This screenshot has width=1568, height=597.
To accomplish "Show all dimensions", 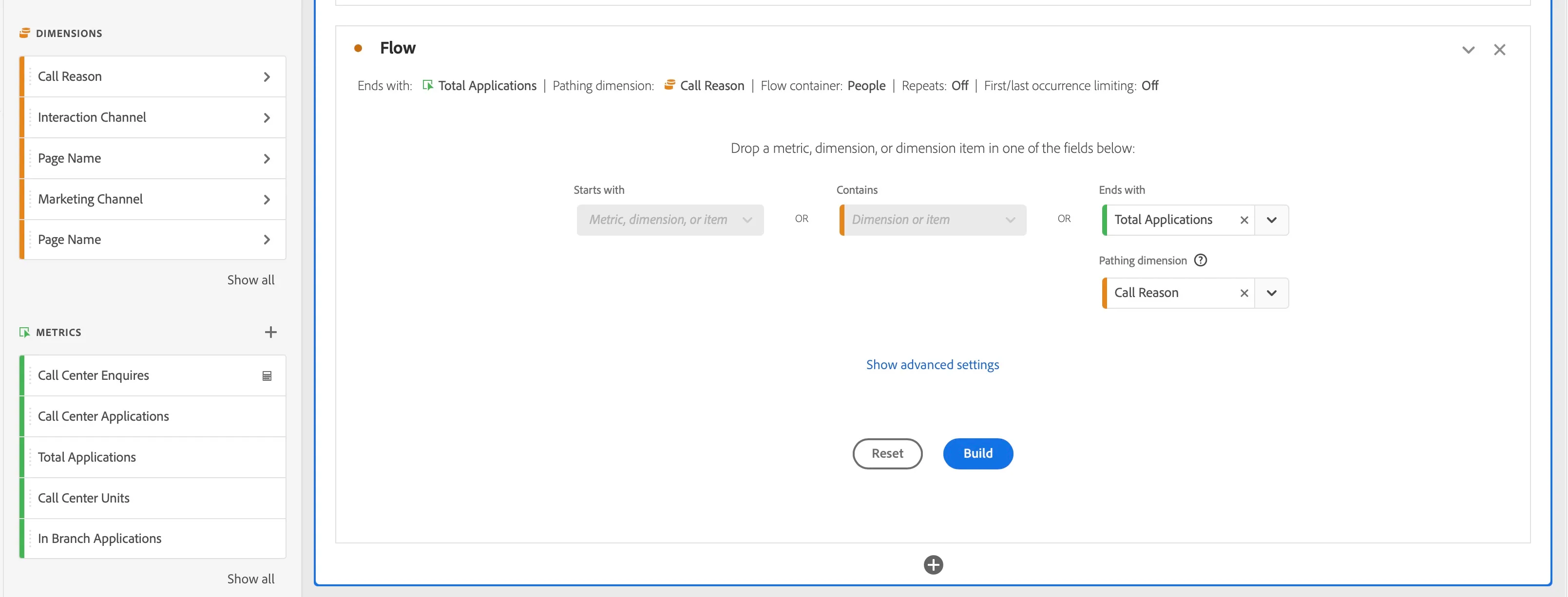I will [251, 280].
